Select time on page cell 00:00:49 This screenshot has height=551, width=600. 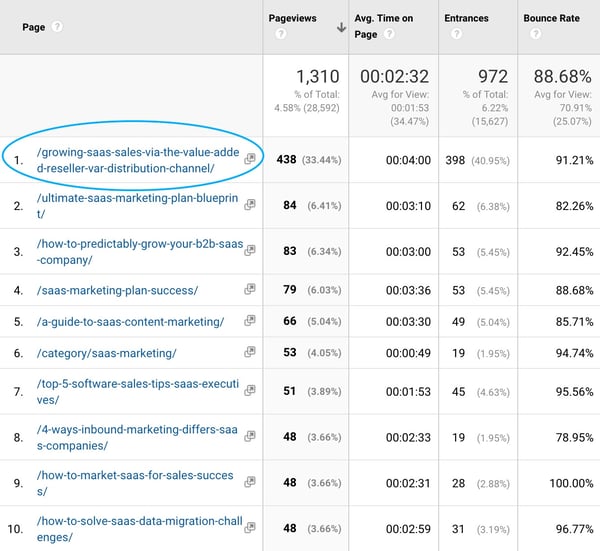click(x=408, y=353)
